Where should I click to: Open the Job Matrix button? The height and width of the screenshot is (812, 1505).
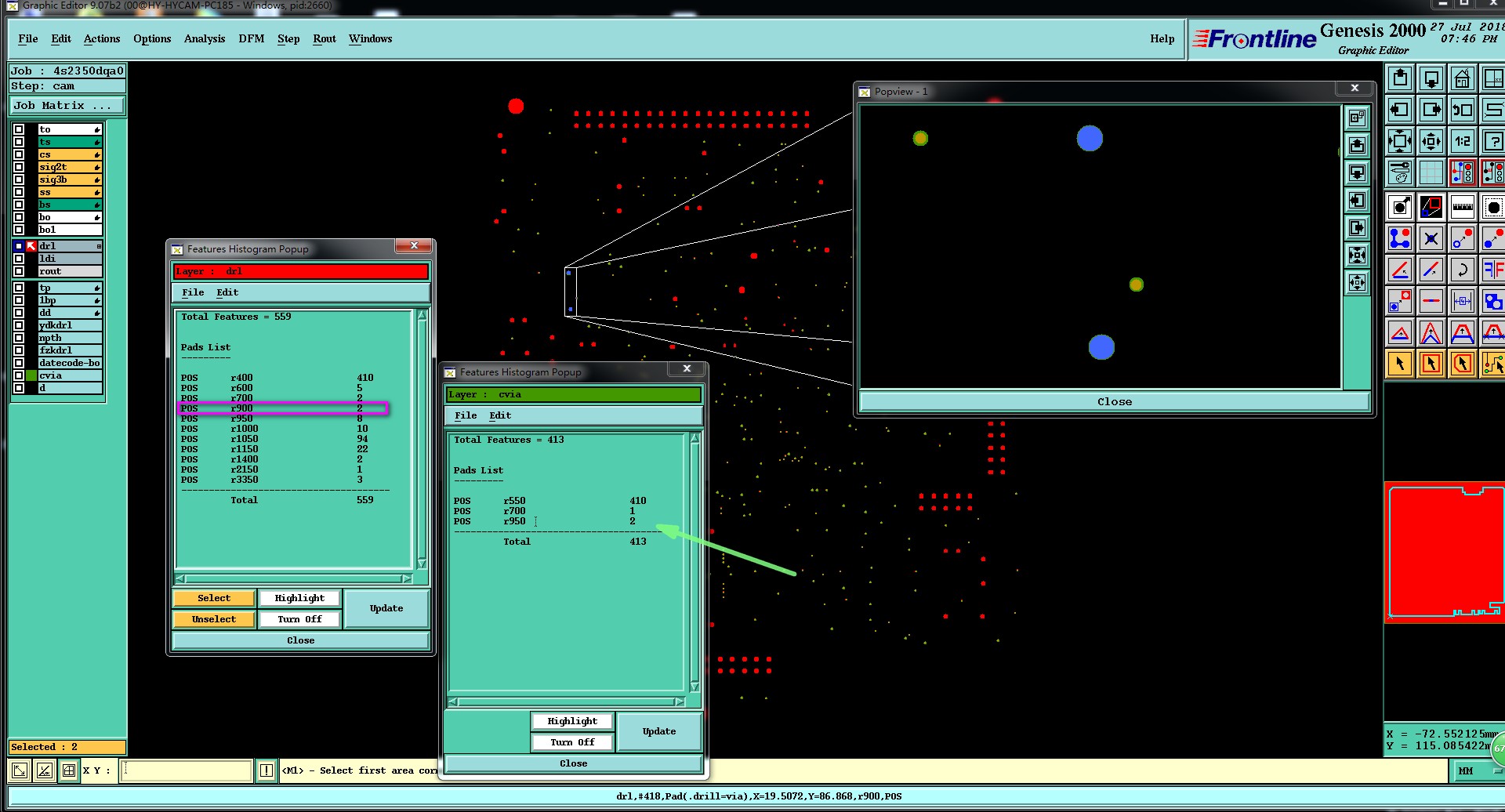pos(67,105)
